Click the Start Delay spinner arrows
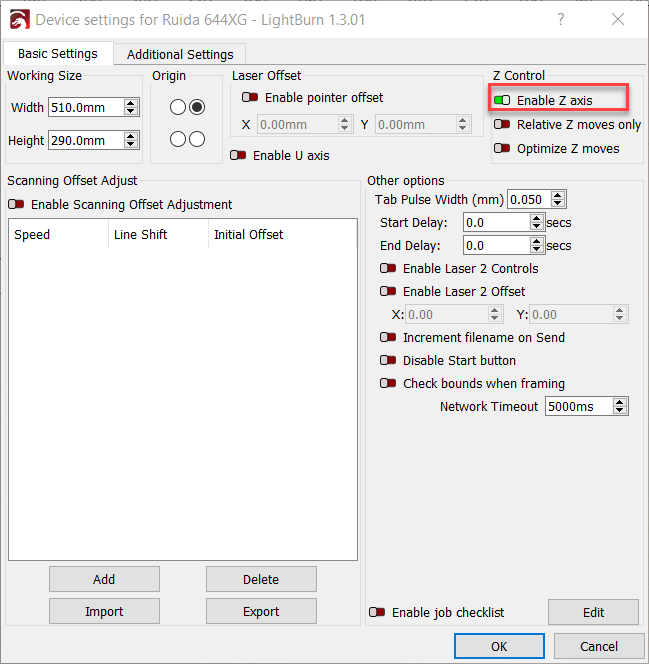This screenshot has width=649, height=664. pyautogui.click(x=537, y=223)
